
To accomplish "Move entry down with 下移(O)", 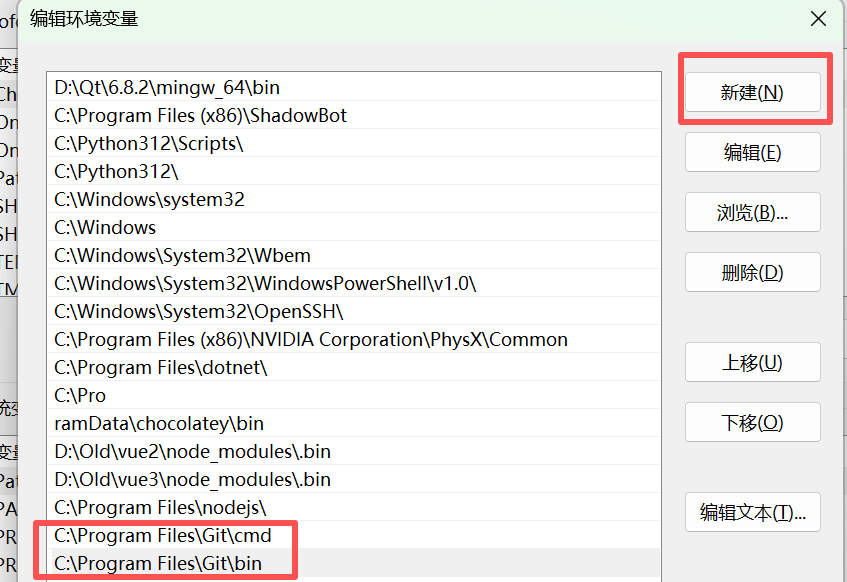I will click(x=752, y=422).
